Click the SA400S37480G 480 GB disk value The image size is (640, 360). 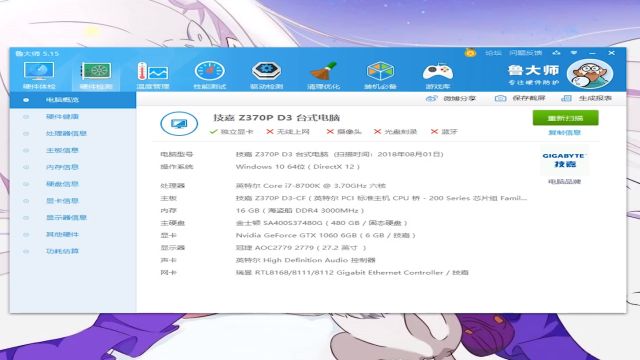(322, 223)
